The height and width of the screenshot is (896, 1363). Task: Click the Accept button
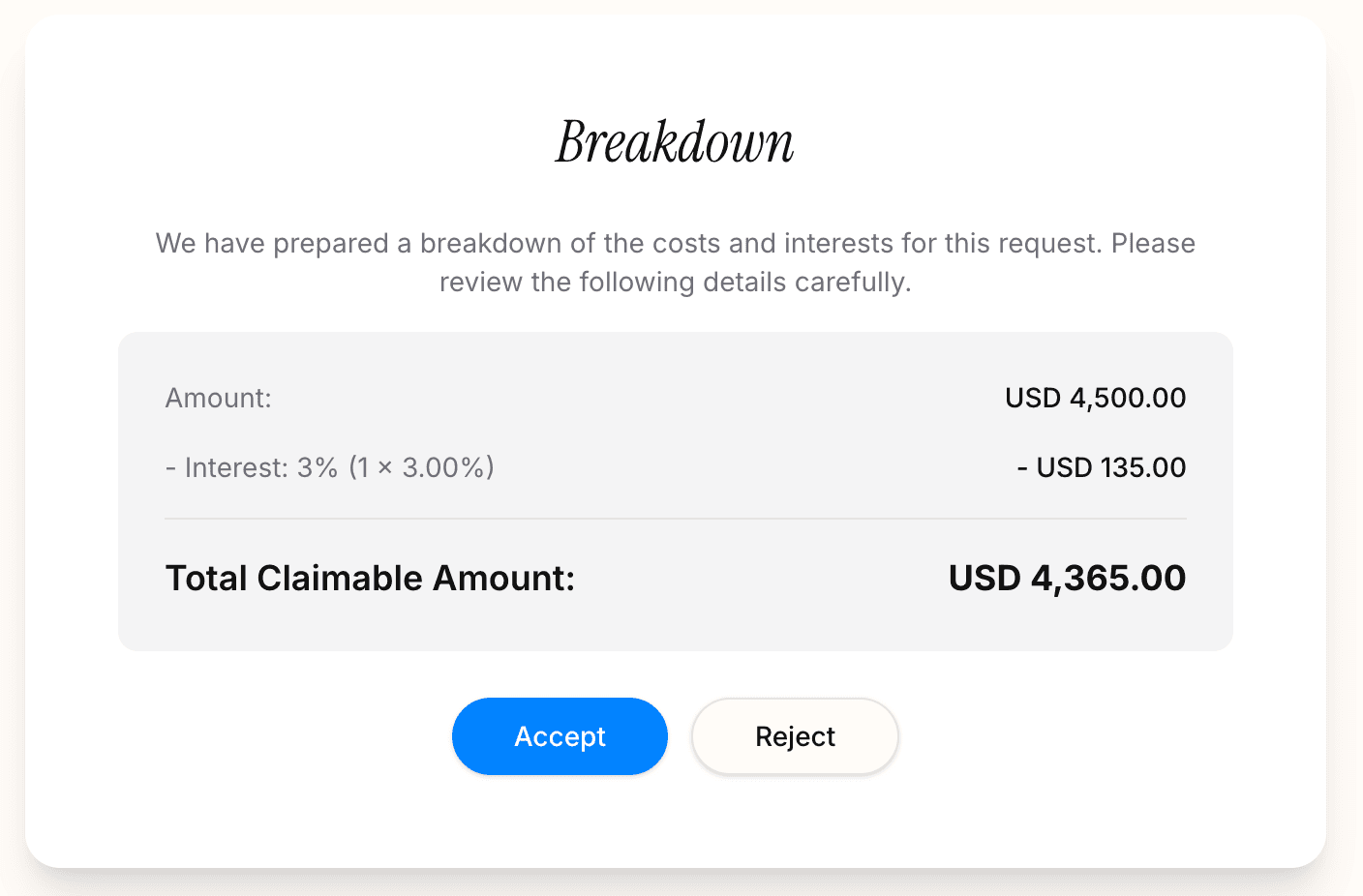(560, 736)
